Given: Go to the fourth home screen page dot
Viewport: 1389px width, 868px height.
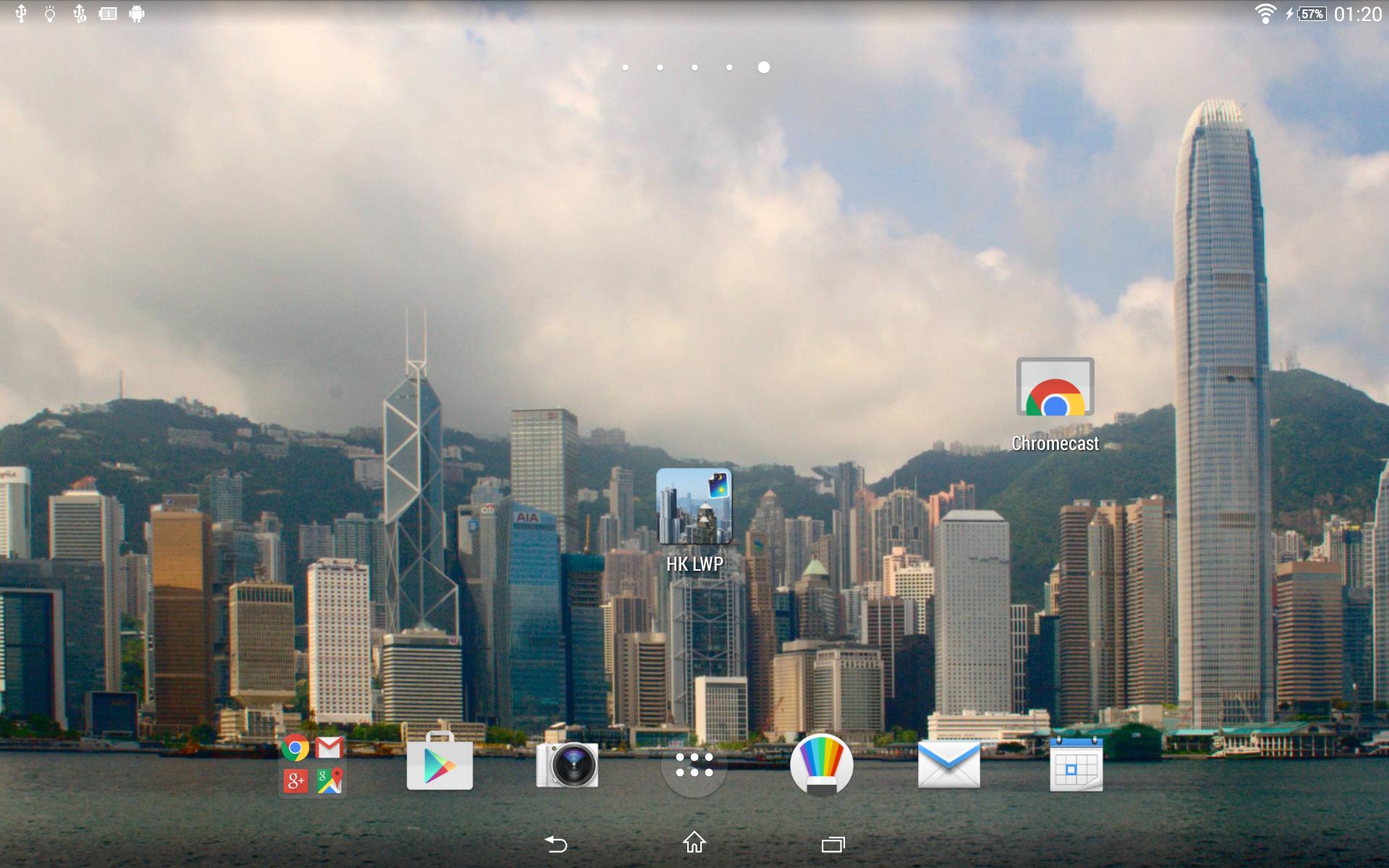Looking at the screenshot, I should click(x=729, y=67).
